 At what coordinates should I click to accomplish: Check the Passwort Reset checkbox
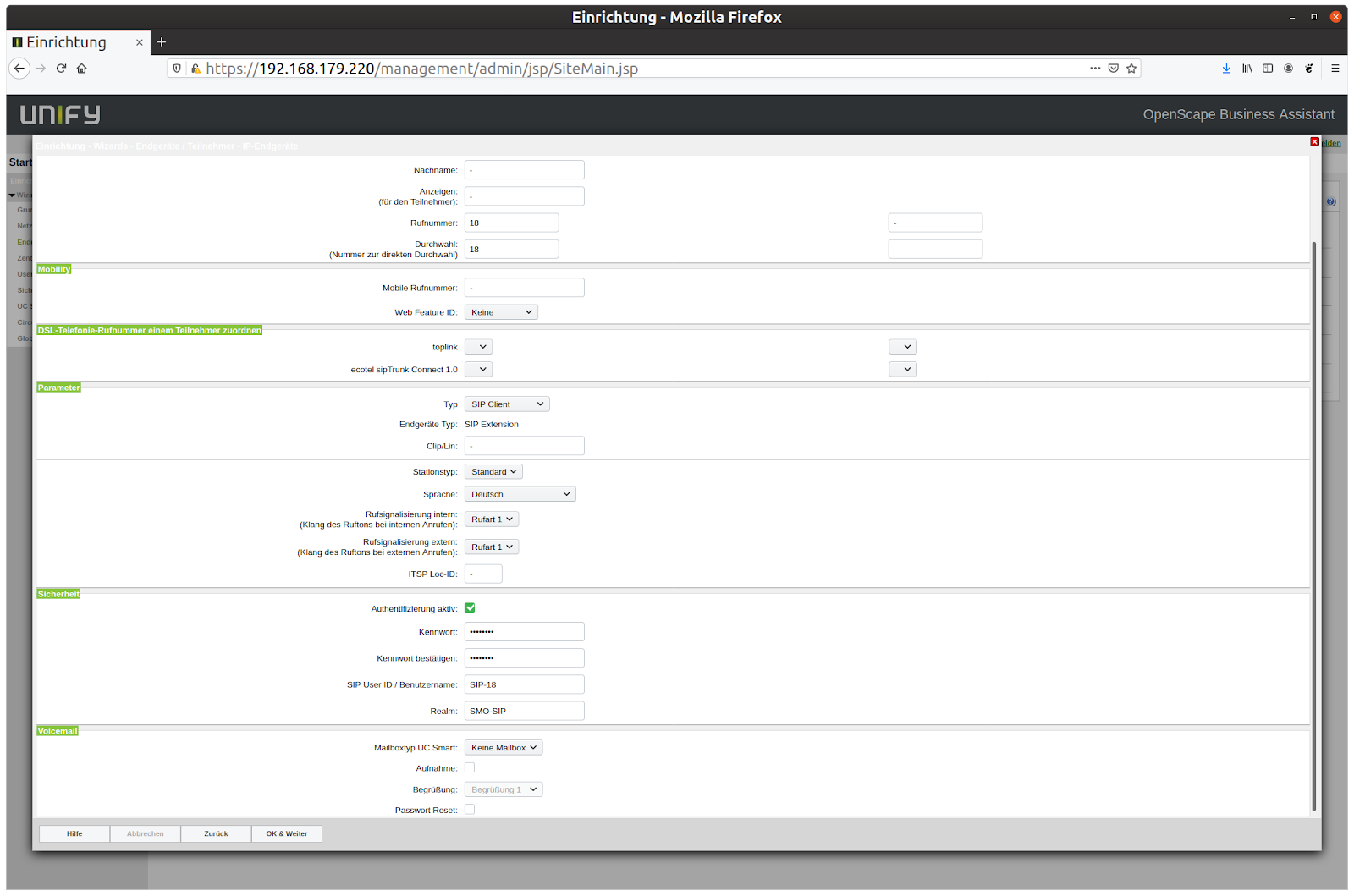(x=470, y=809)
